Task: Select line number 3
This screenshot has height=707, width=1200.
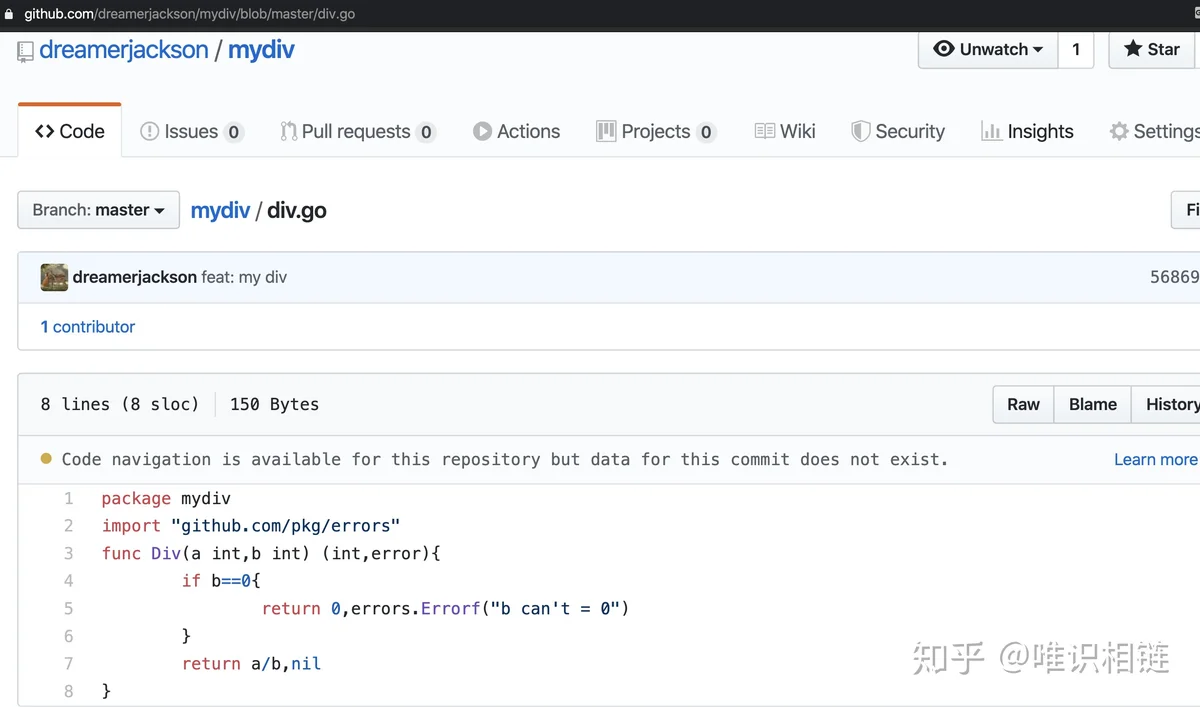Action: tap(68, 553)
